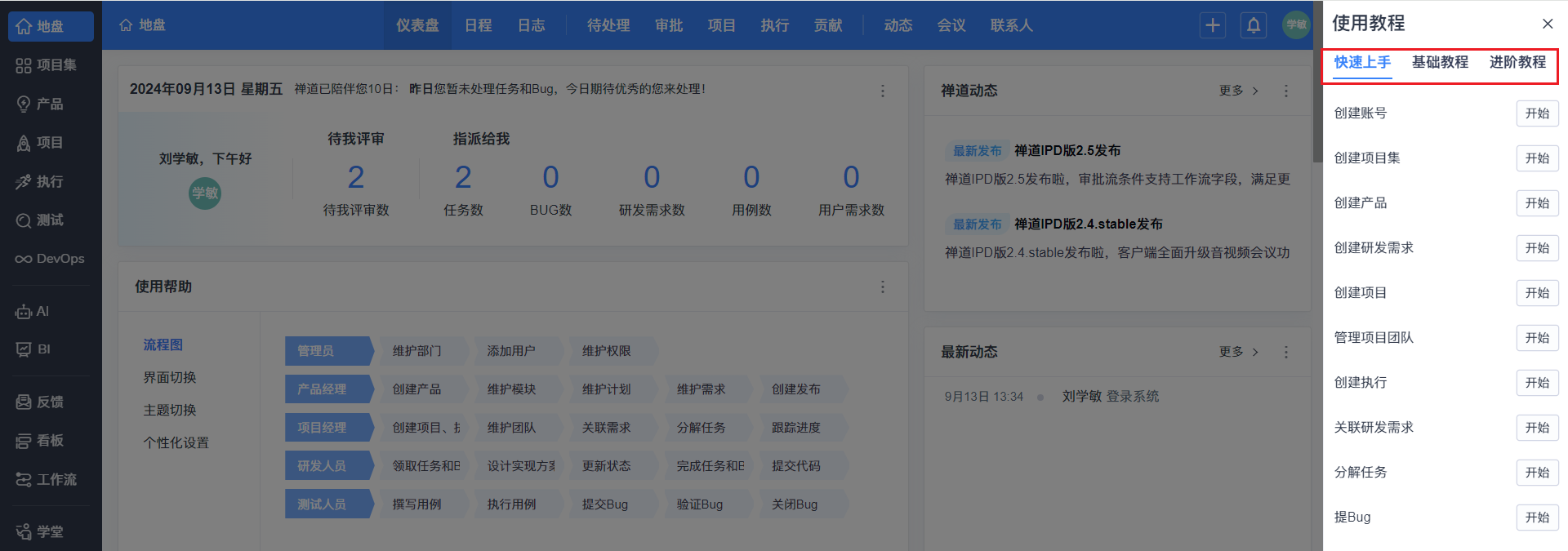Select the AI sidebar item
1568x551 pixels.
pos(33,312)
